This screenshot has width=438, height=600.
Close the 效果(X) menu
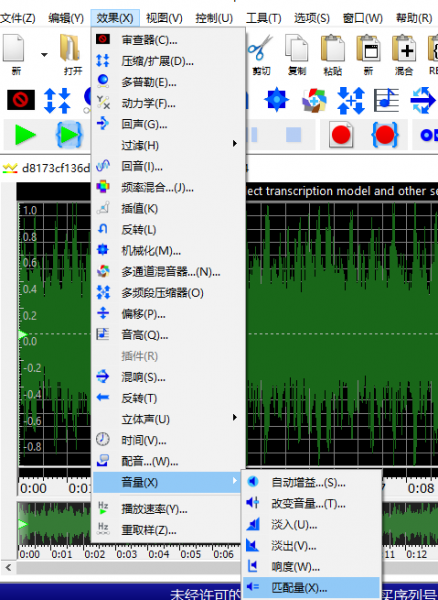pyautogui.click(x=115, y=18)
